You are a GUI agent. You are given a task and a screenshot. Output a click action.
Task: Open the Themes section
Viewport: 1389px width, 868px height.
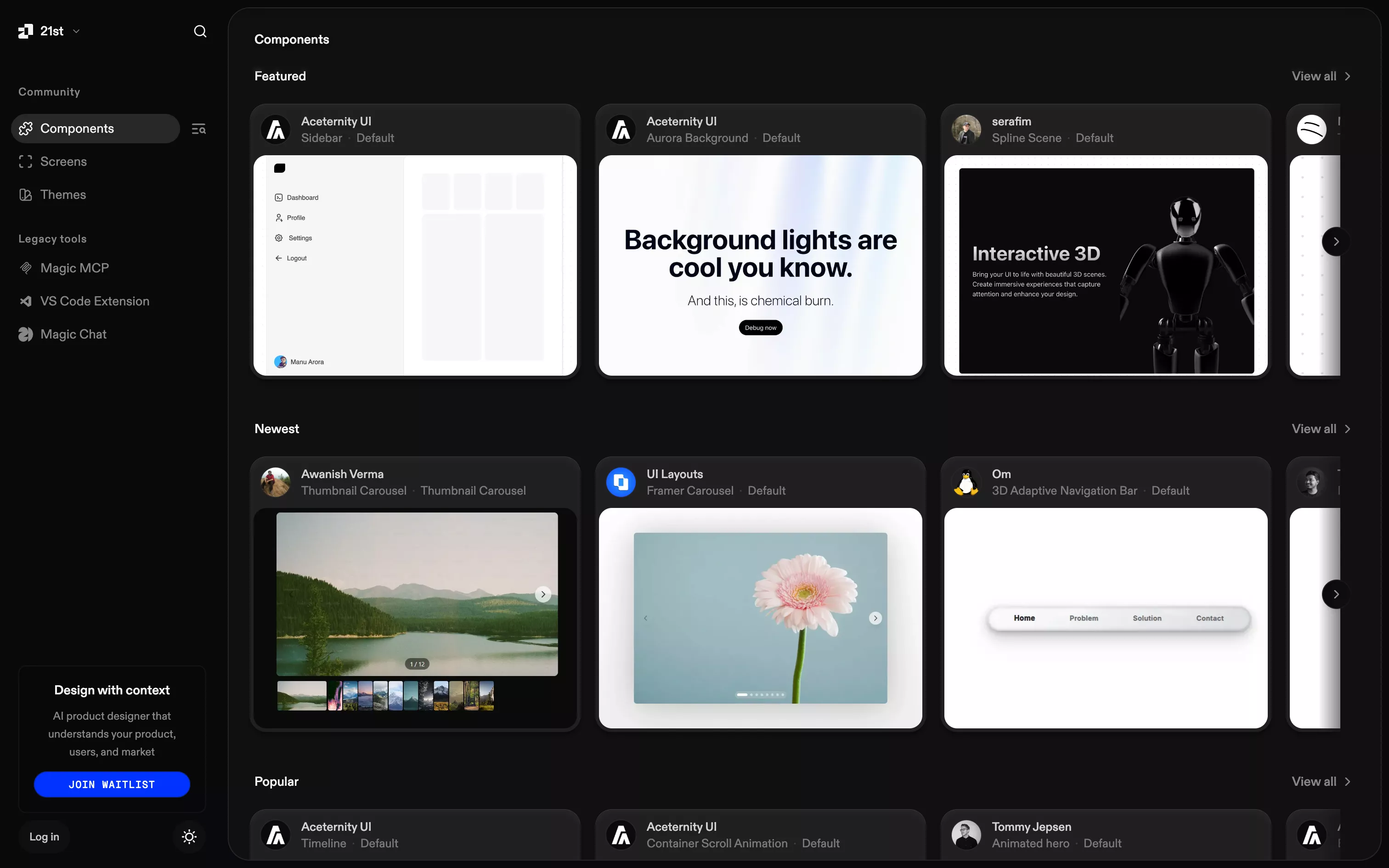(63, 195)
